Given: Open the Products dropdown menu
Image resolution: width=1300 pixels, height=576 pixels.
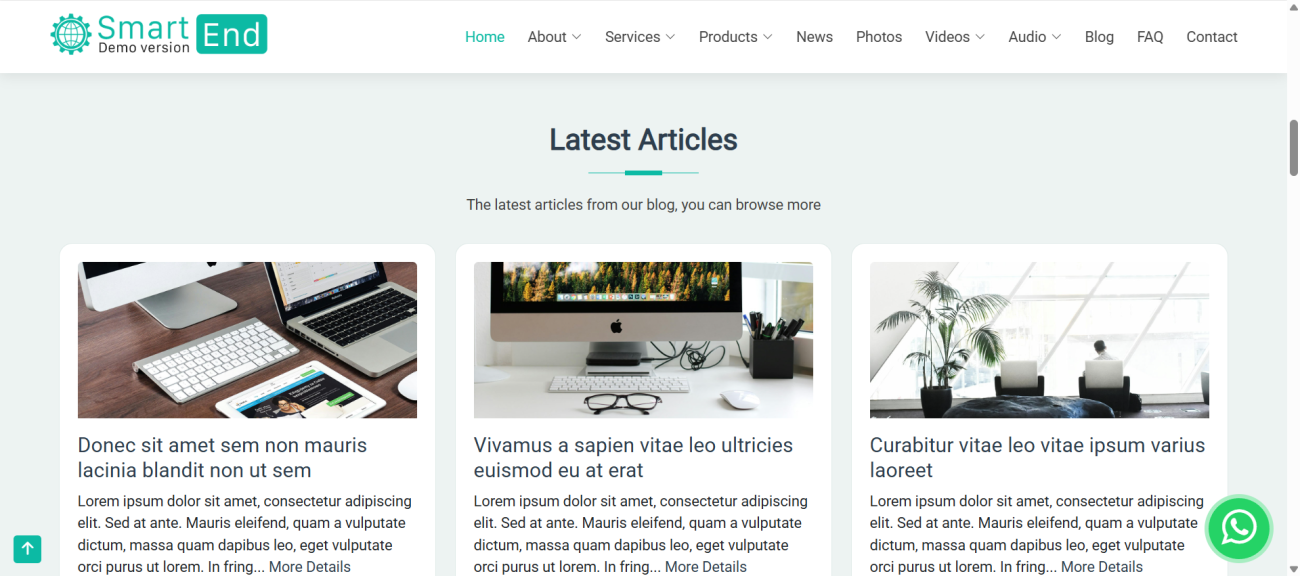Looking at the screenshot, I should [735, 37].
